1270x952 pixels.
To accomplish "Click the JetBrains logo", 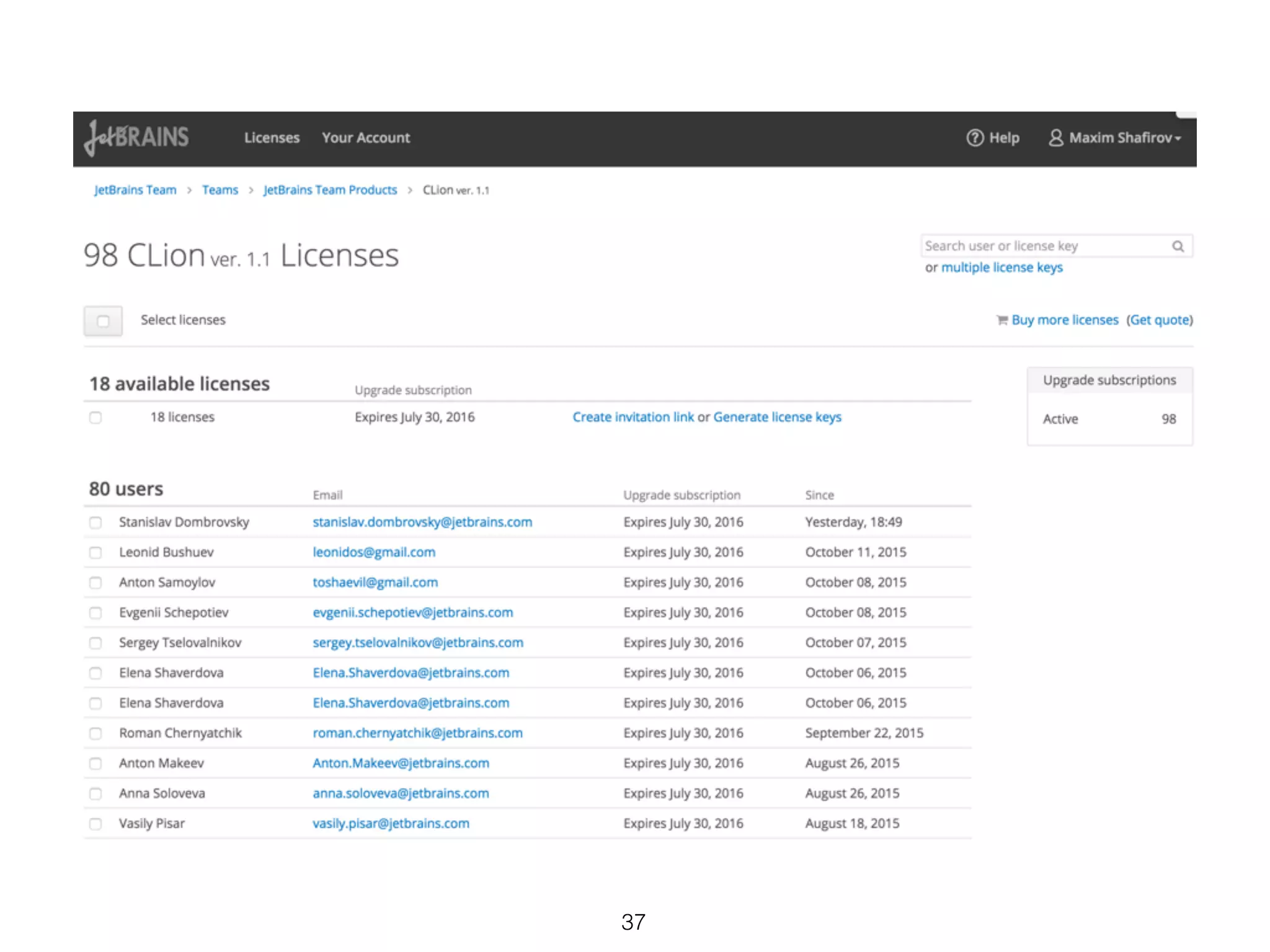I will coord(136,138).
